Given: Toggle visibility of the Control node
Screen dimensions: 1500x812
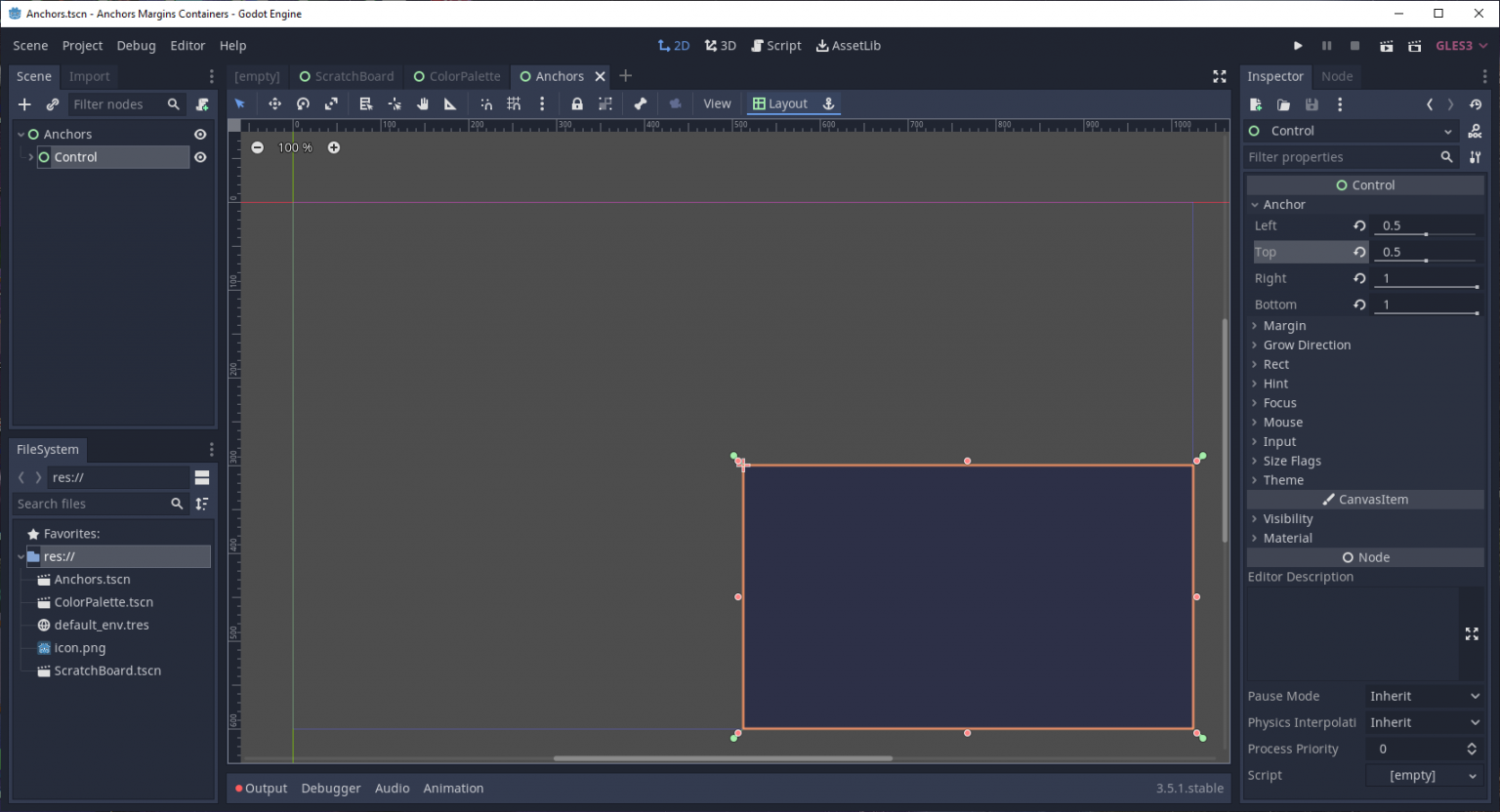Looking at the screenshot, I should (200, 156).
